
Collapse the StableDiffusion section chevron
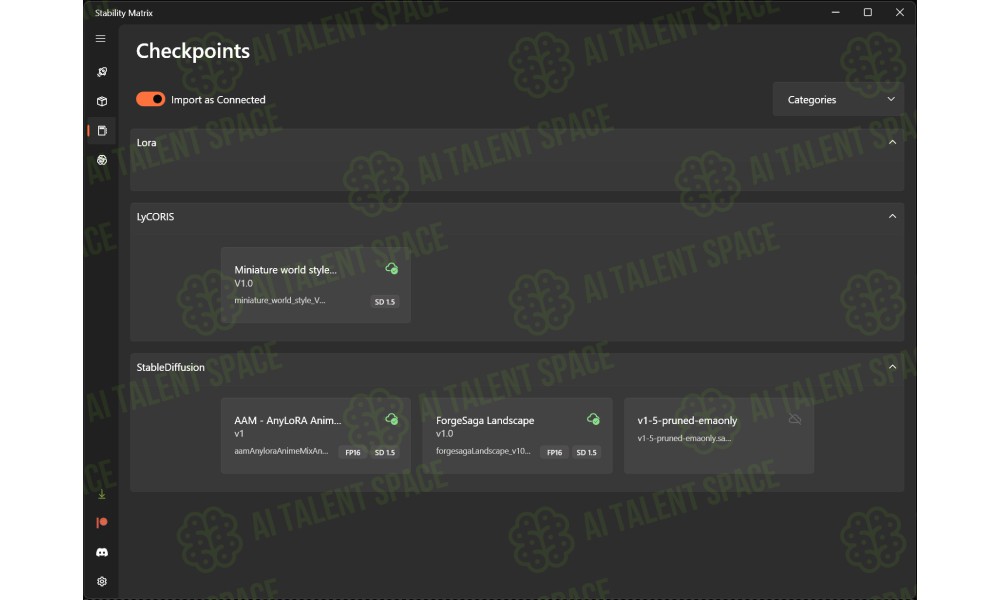coord(892,367)
